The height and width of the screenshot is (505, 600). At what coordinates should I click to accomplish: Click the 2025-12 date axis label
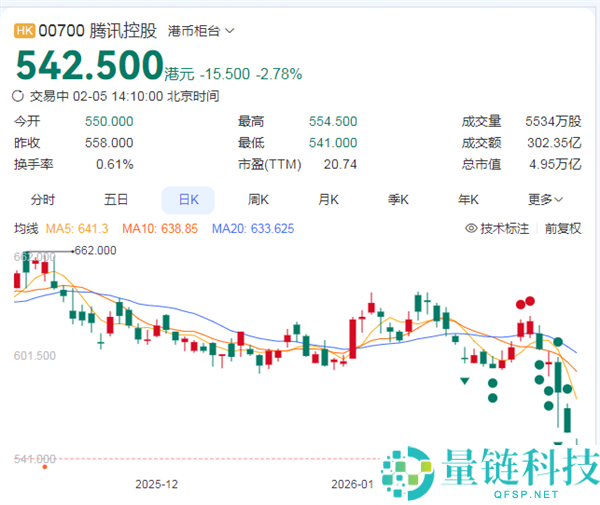click(x=157, y=484)
